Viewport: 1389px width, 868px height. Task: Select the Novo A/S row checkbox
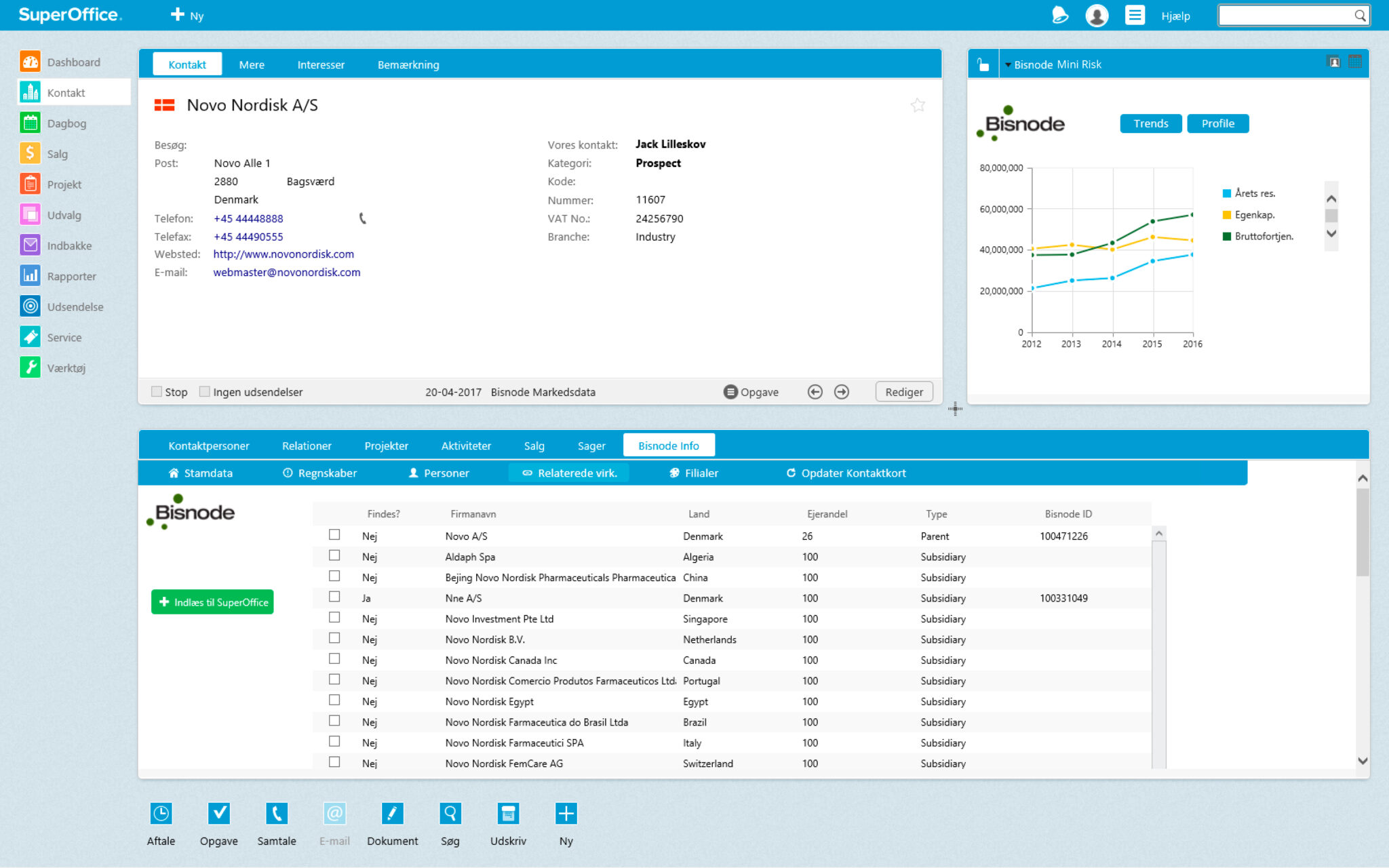point(334,535)
